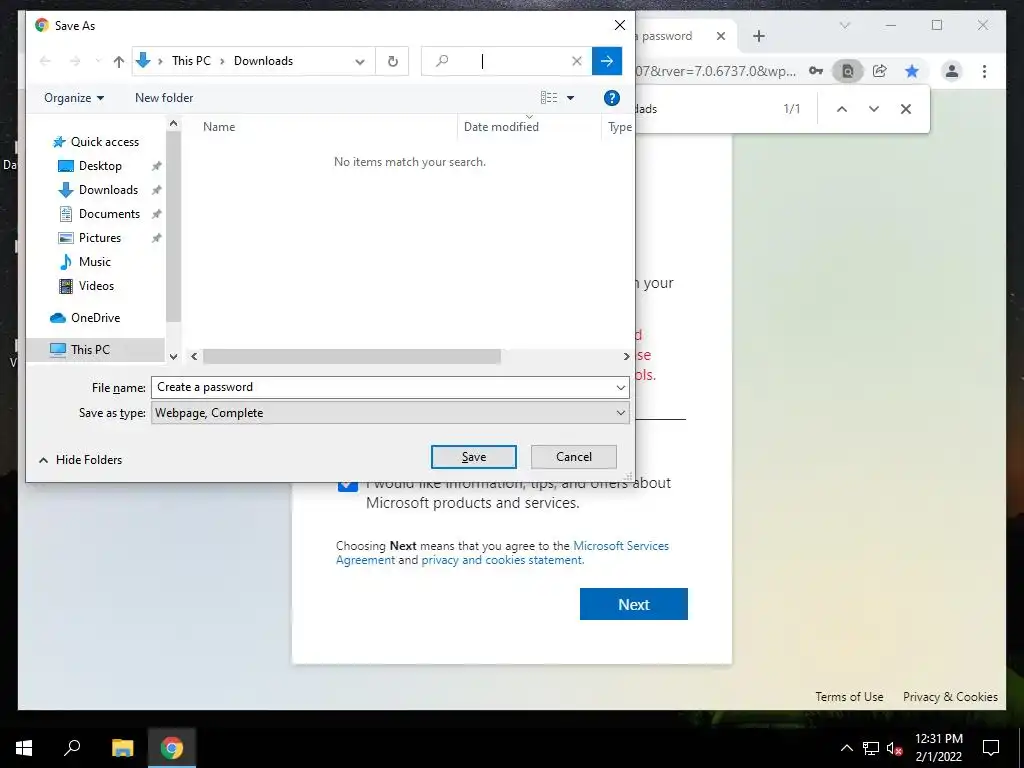Screen dimensions: 1024x768
Task: Open Terms of Use link
Action: tap(849, 697)
